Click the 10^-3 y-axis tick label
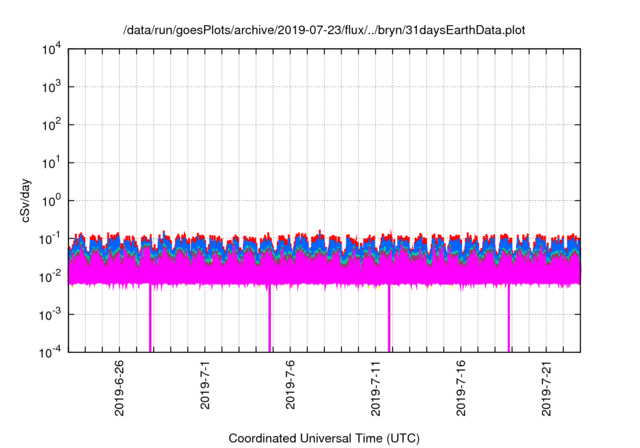The image size is (640, 448). 50,315
